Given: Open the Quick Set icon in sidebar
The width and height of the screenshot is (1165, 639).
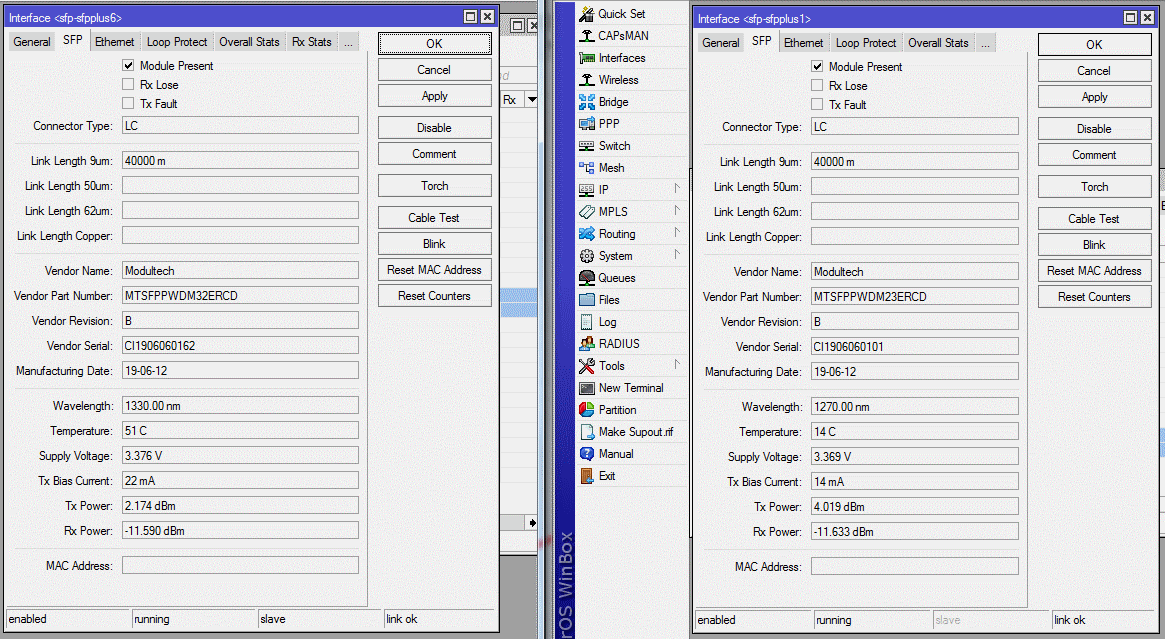Looking at the screenshot, I should coord(587,14).
